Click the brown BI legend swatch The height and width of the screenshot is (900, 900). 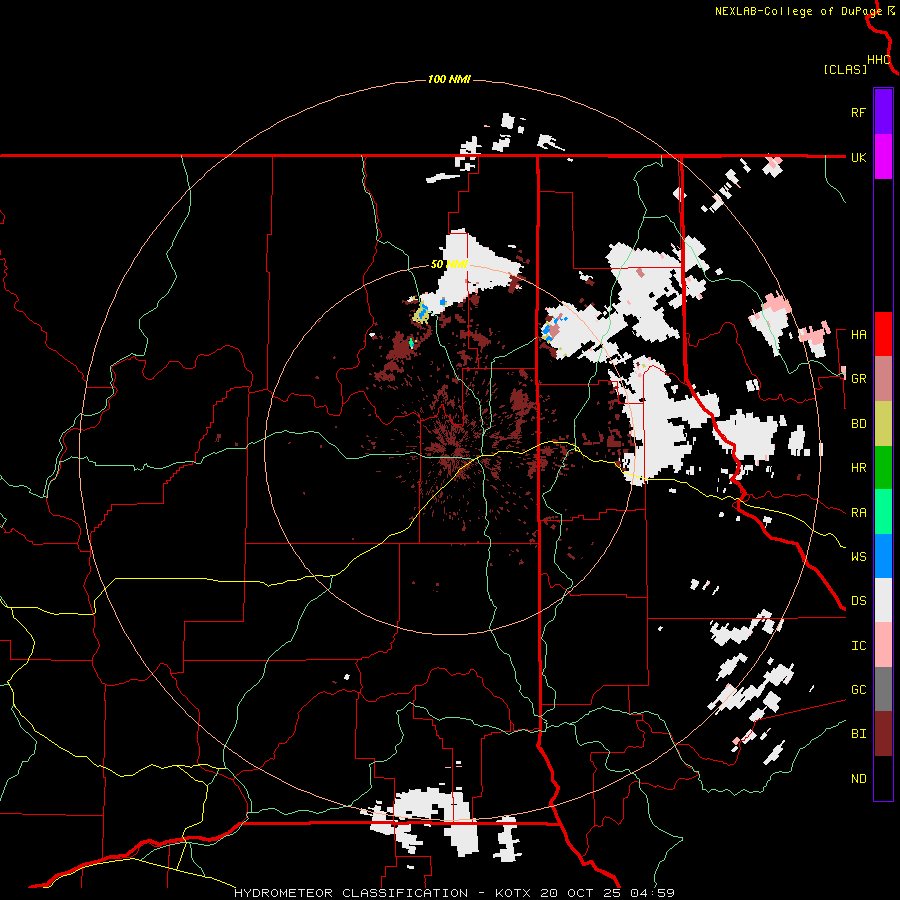click(883, 734)
